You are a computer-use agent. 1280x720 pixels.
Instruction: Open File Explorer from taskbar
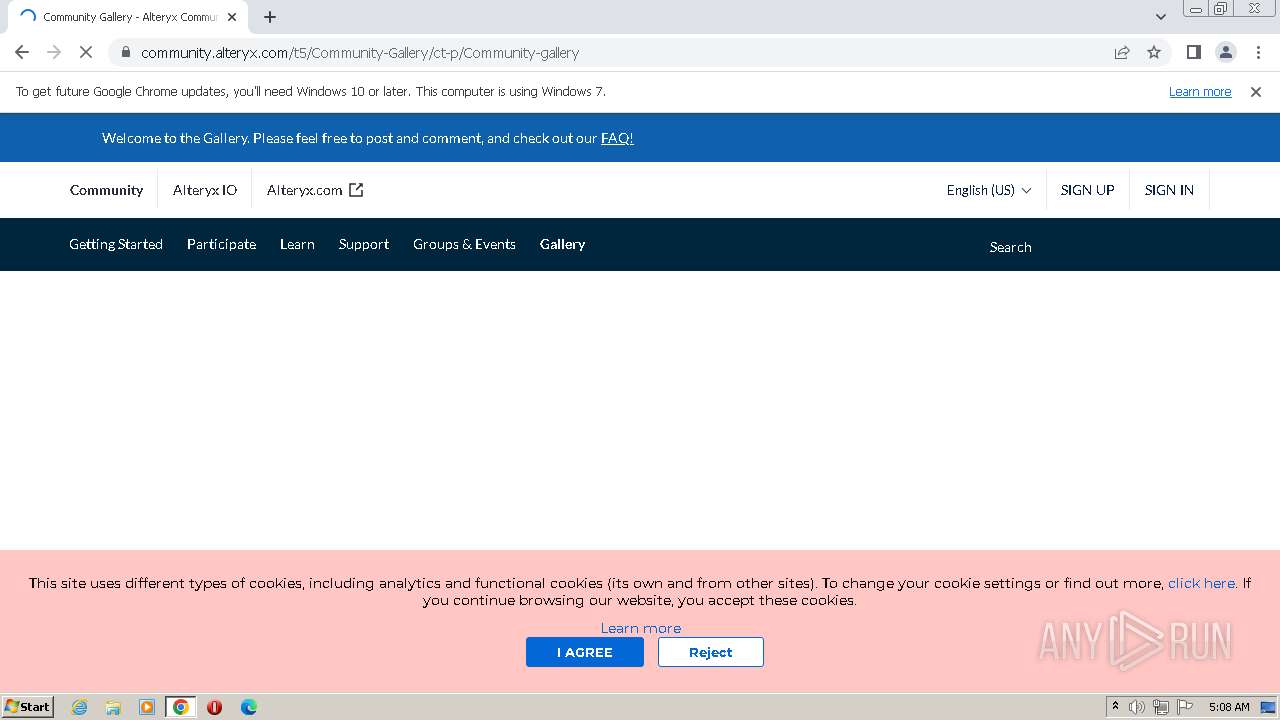pos(113,707)
